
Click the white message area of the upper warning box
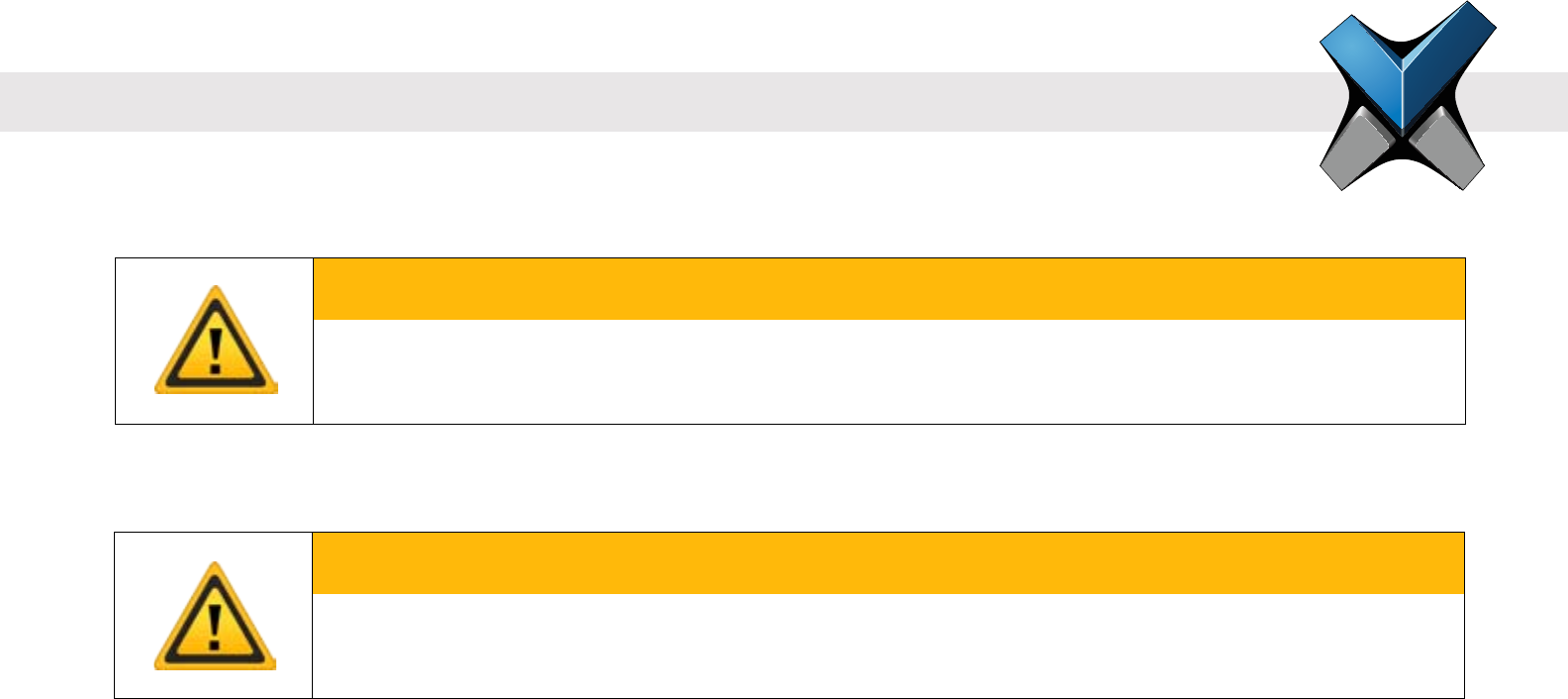coord(888,371)
